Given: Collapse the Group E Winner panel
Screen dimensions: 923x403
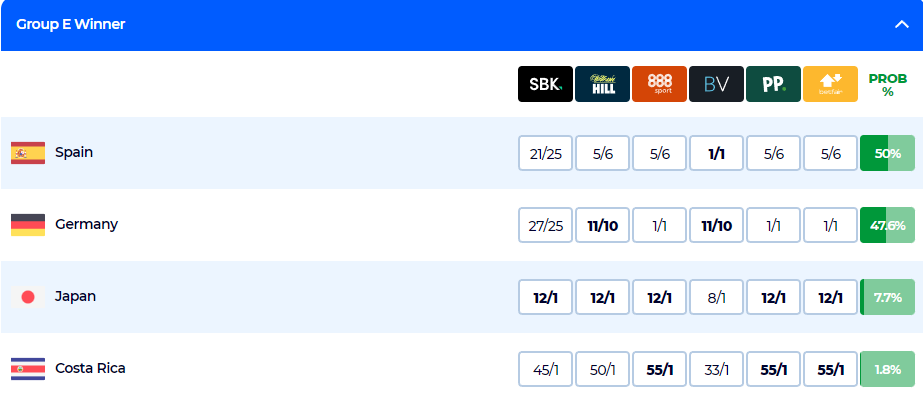Looking at the screenshot, I should [901, 24].
